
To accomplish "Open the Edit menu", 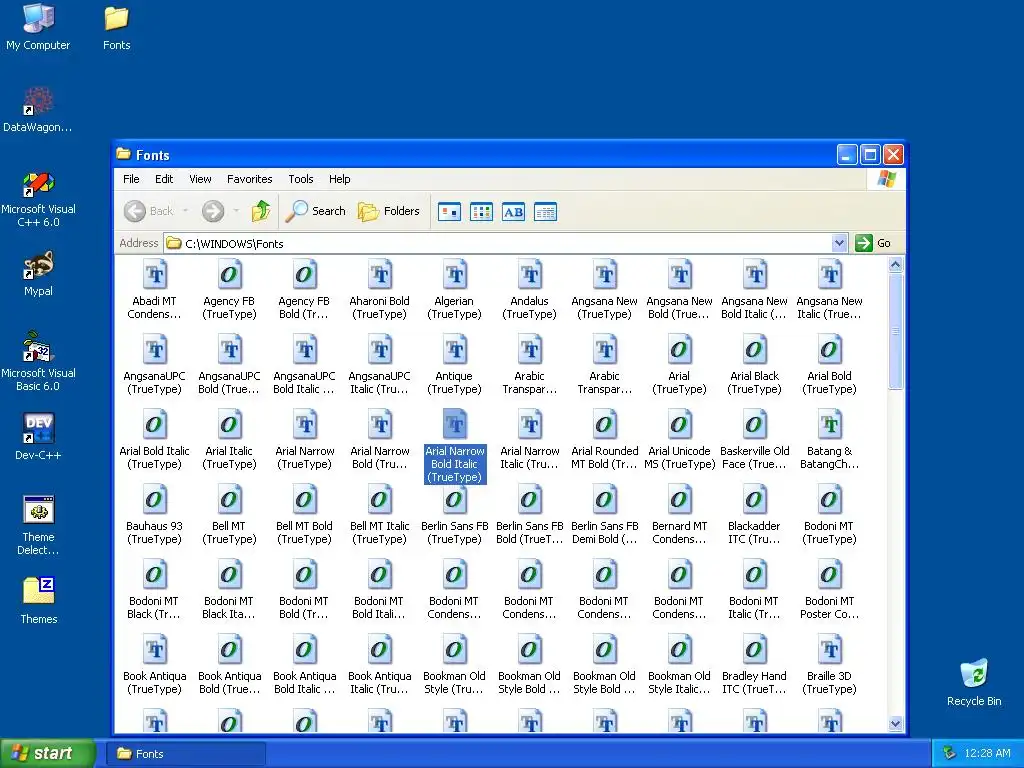I will pyautogui.click(x=164, y=179).
